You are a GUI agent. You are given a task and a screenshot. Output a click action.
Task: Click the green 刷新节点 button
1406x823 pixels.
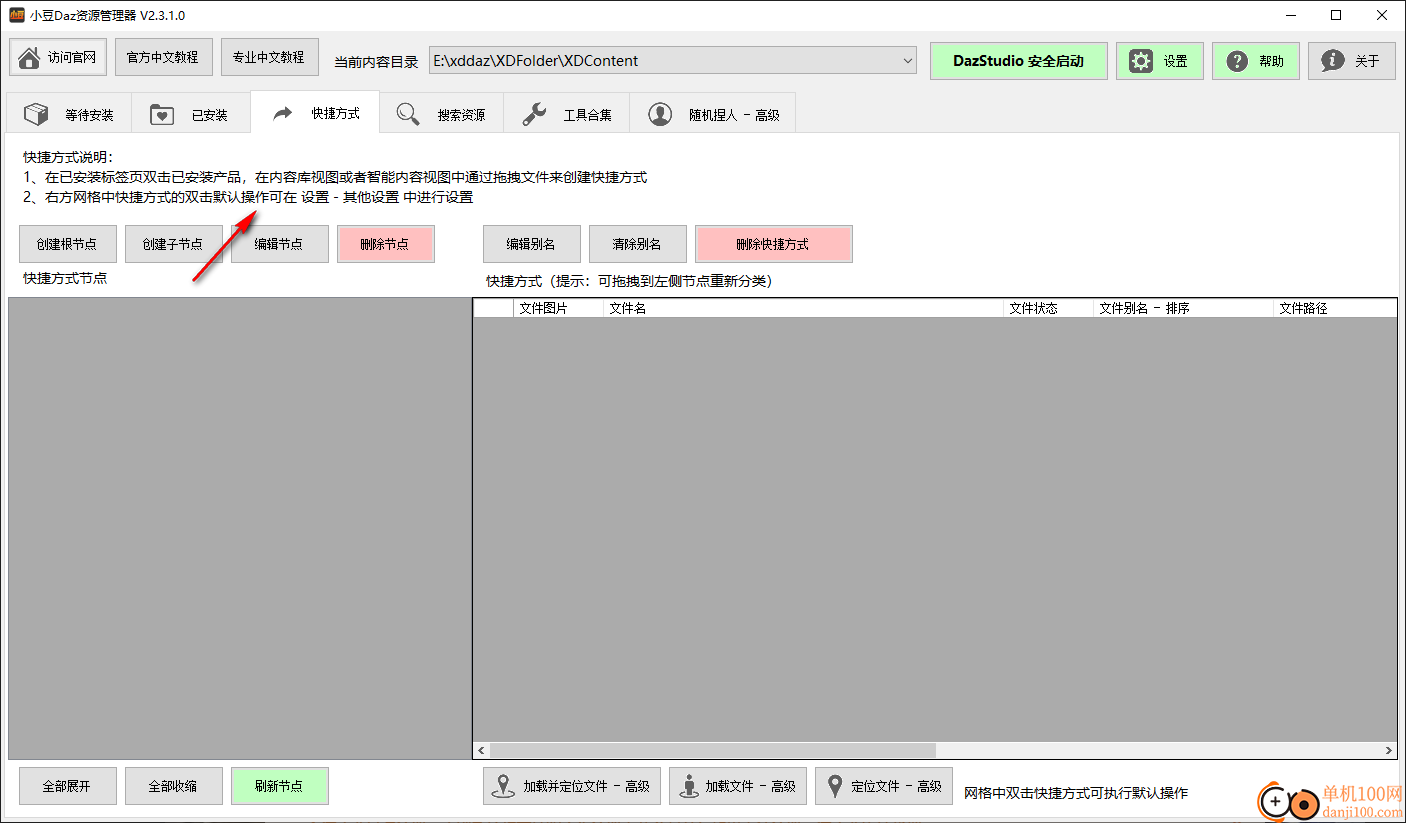coord(280,786)
